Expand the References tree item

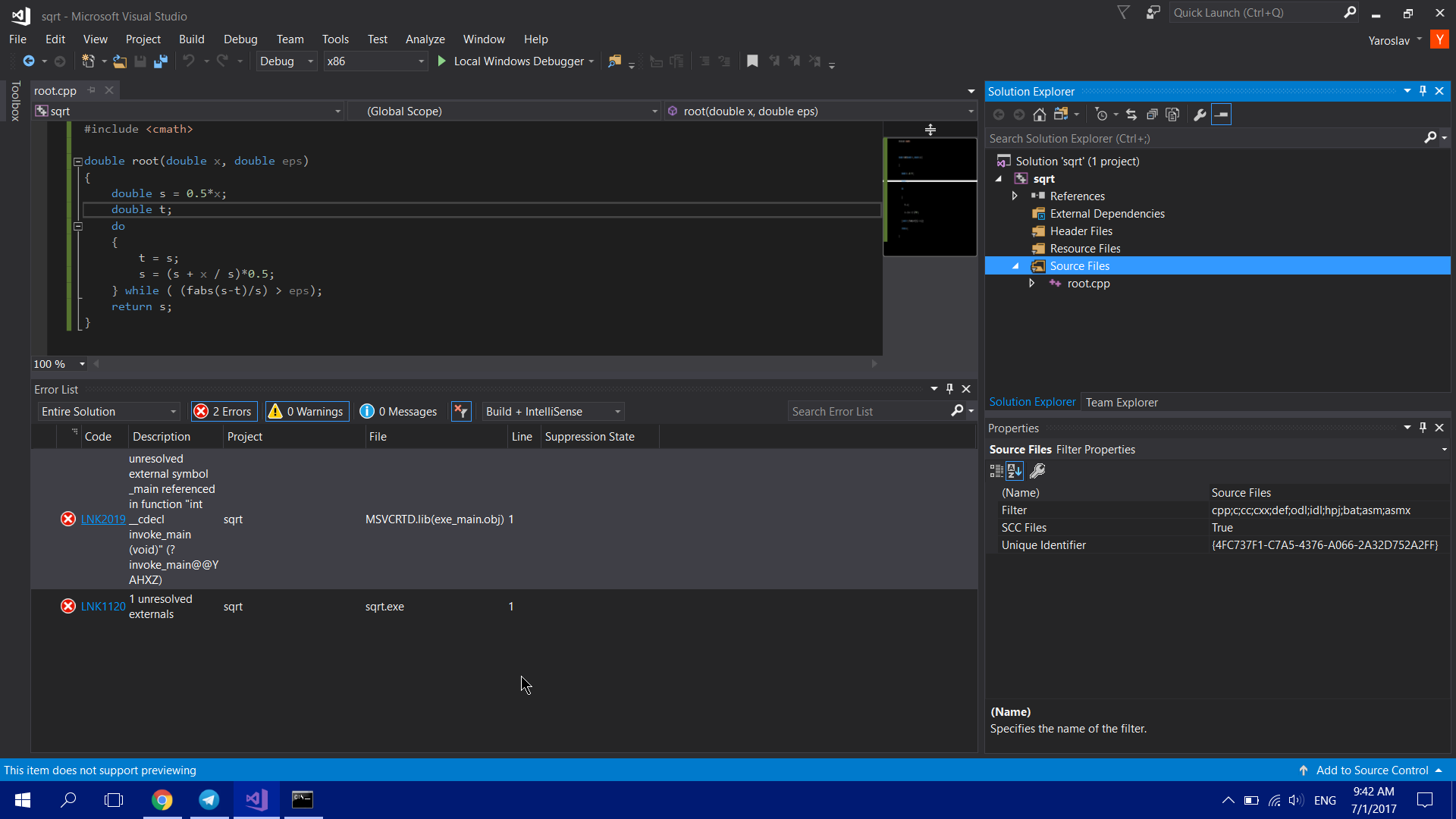[1015, 196]
